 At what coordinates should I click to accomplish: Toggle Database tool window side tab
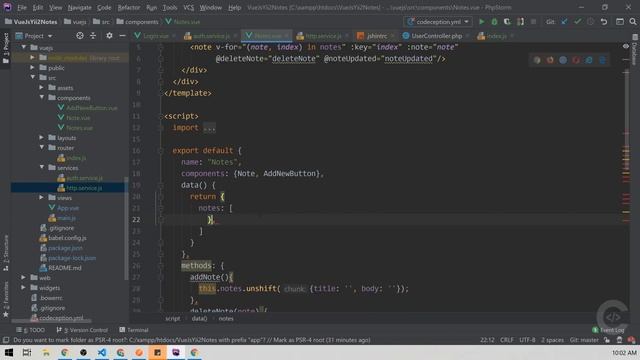pos(635,49)
